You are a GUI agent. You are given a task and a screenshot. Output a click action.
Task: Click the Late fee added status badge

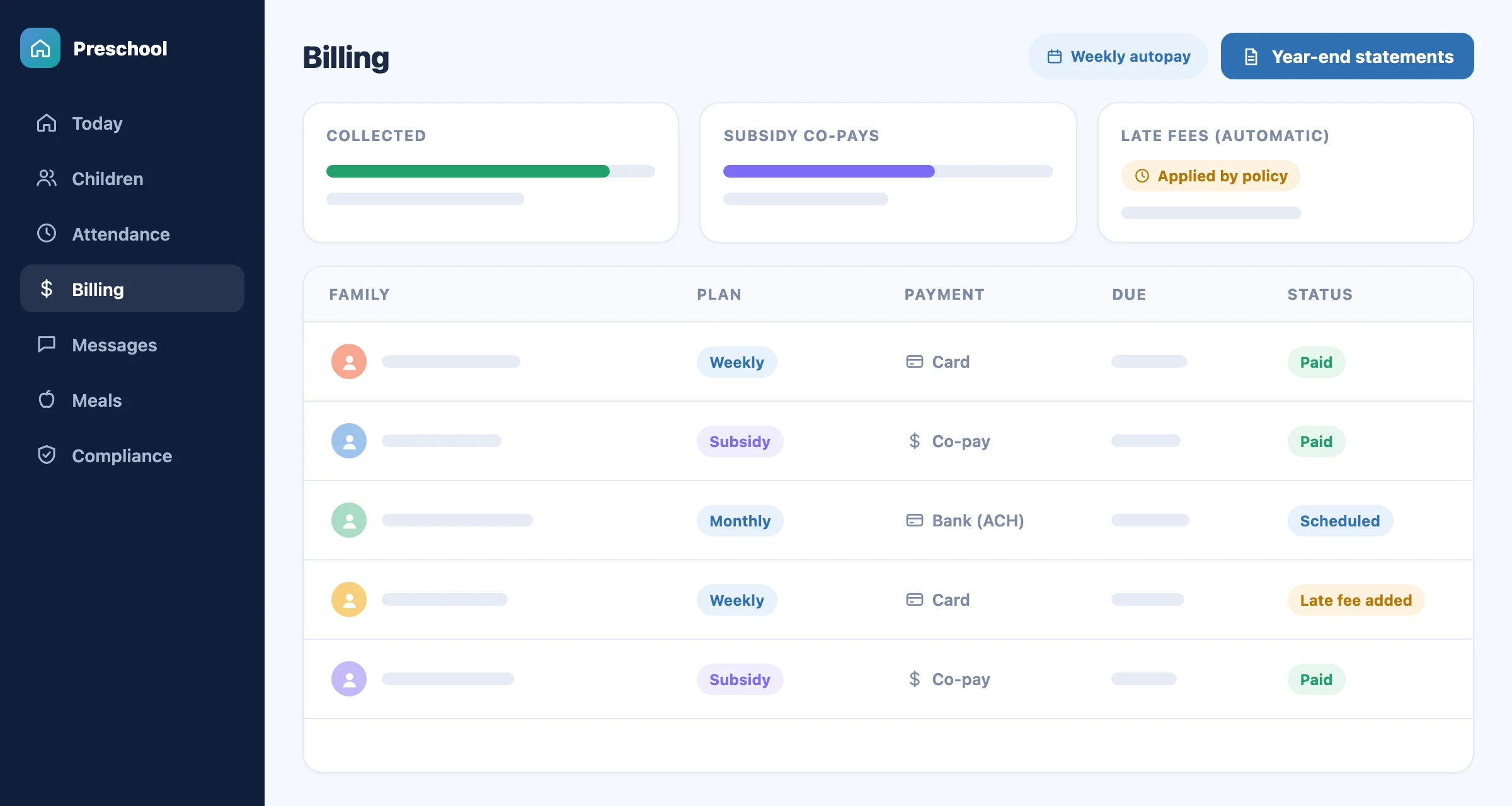tap(1356, 600)
